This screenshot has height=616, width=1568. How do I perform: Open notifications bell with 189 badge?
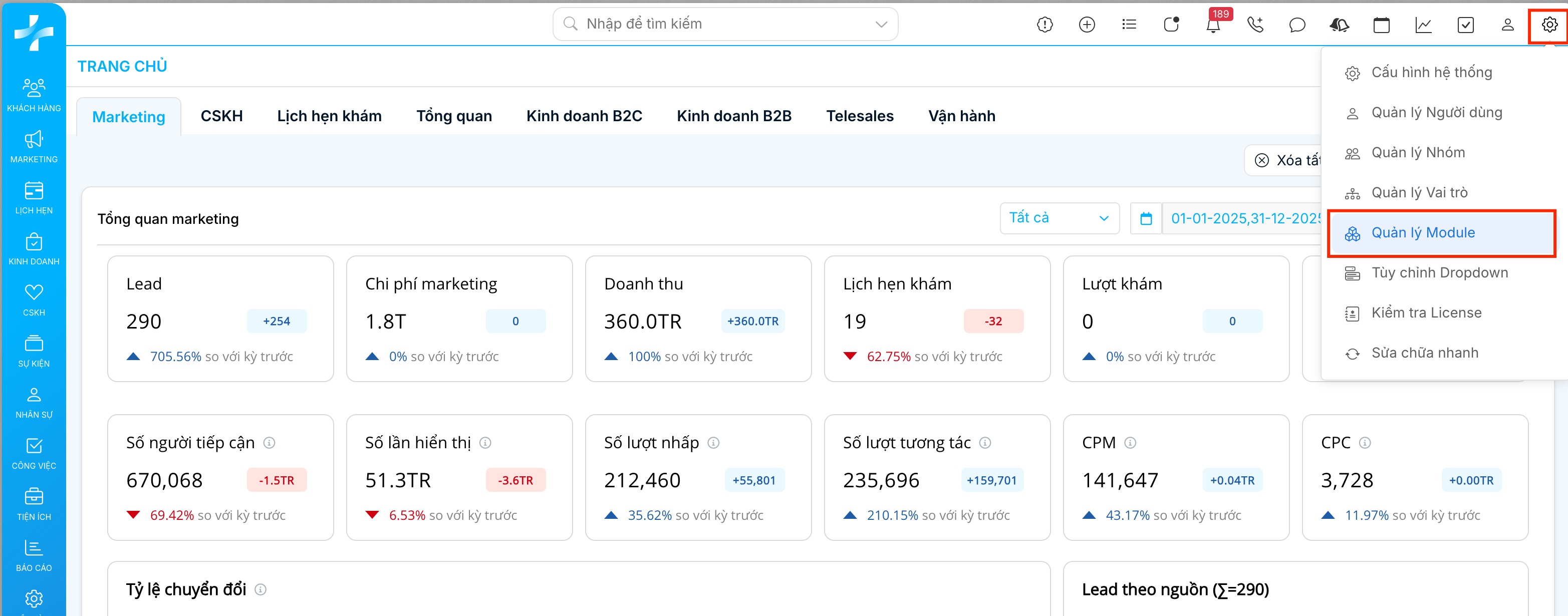pos(1212,25)
